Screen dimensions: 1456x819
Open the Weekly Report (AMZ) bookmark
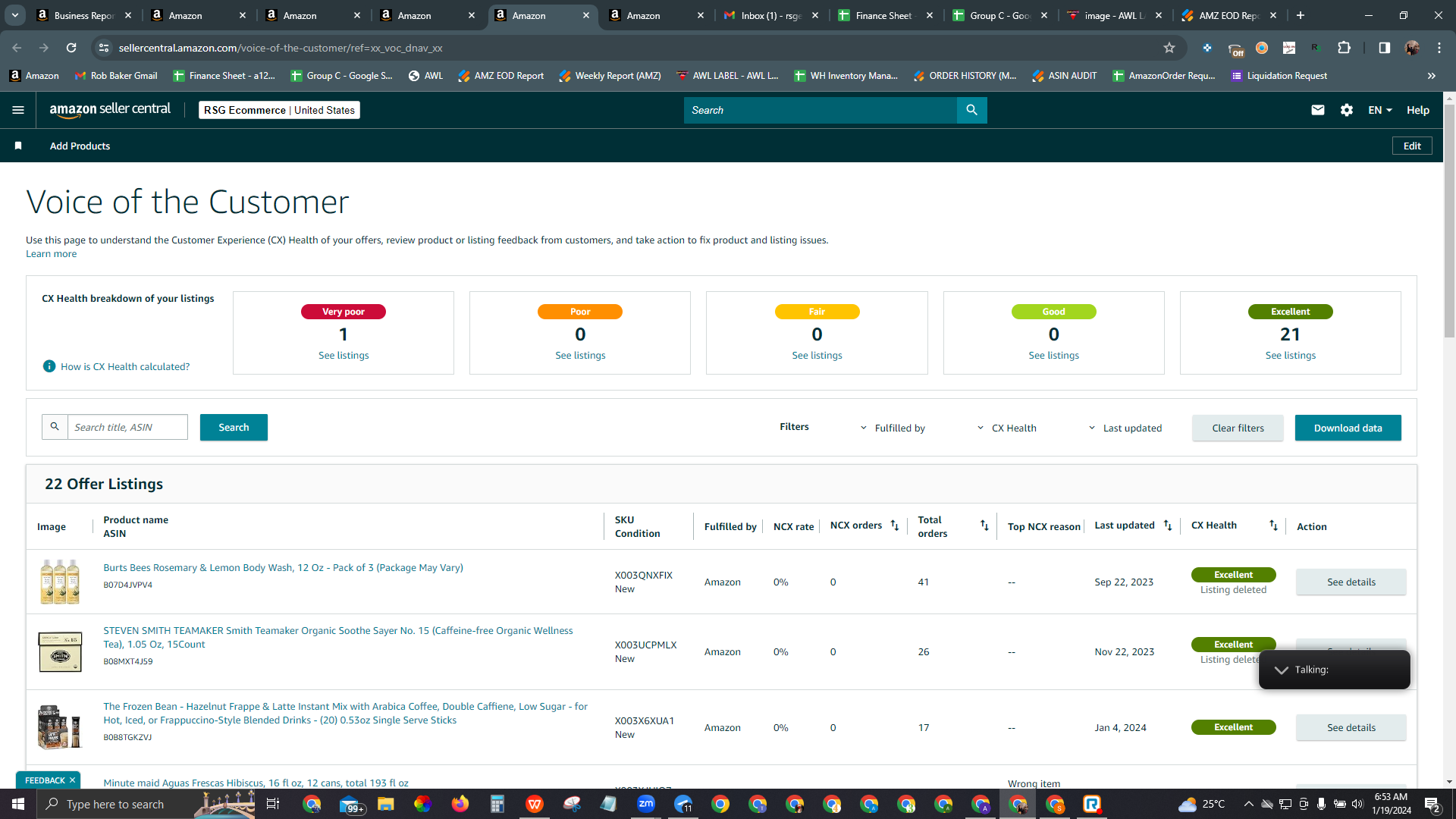(x=609, y=76)
